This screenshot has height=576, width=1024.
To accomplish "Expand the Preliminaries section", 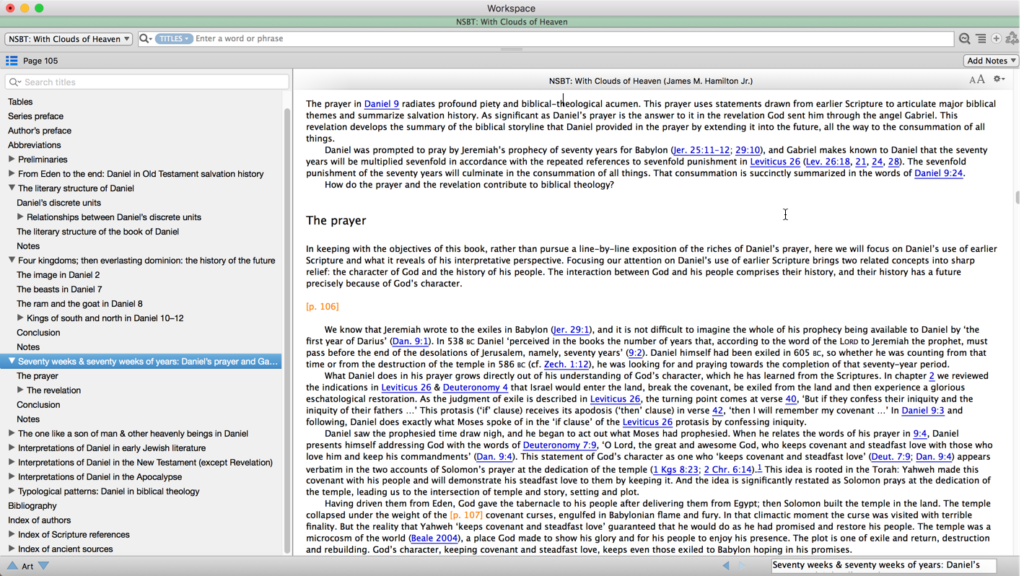I will pos(12,159).
